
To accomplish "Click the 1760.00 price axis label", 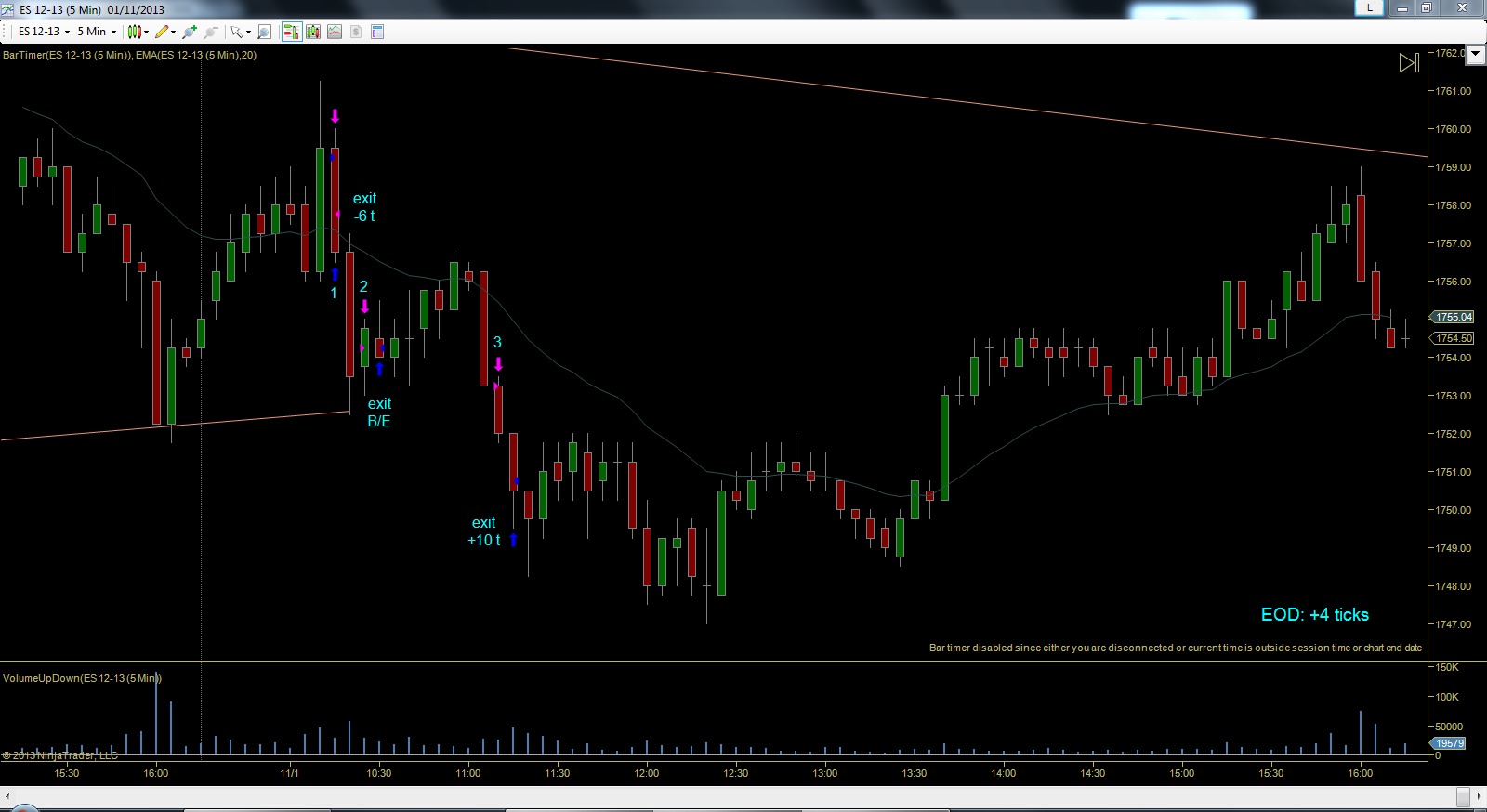I will [x=1454, y=129].
